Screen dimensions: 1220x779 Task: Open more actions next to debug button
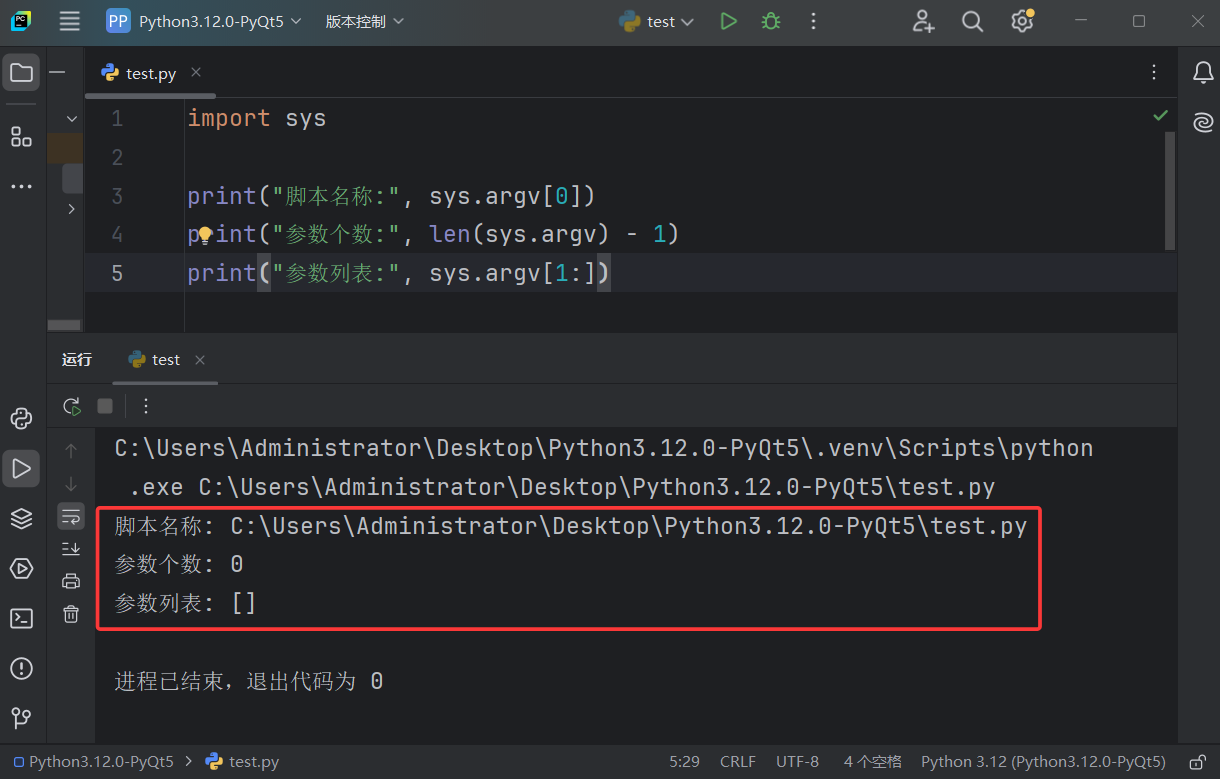813,21
